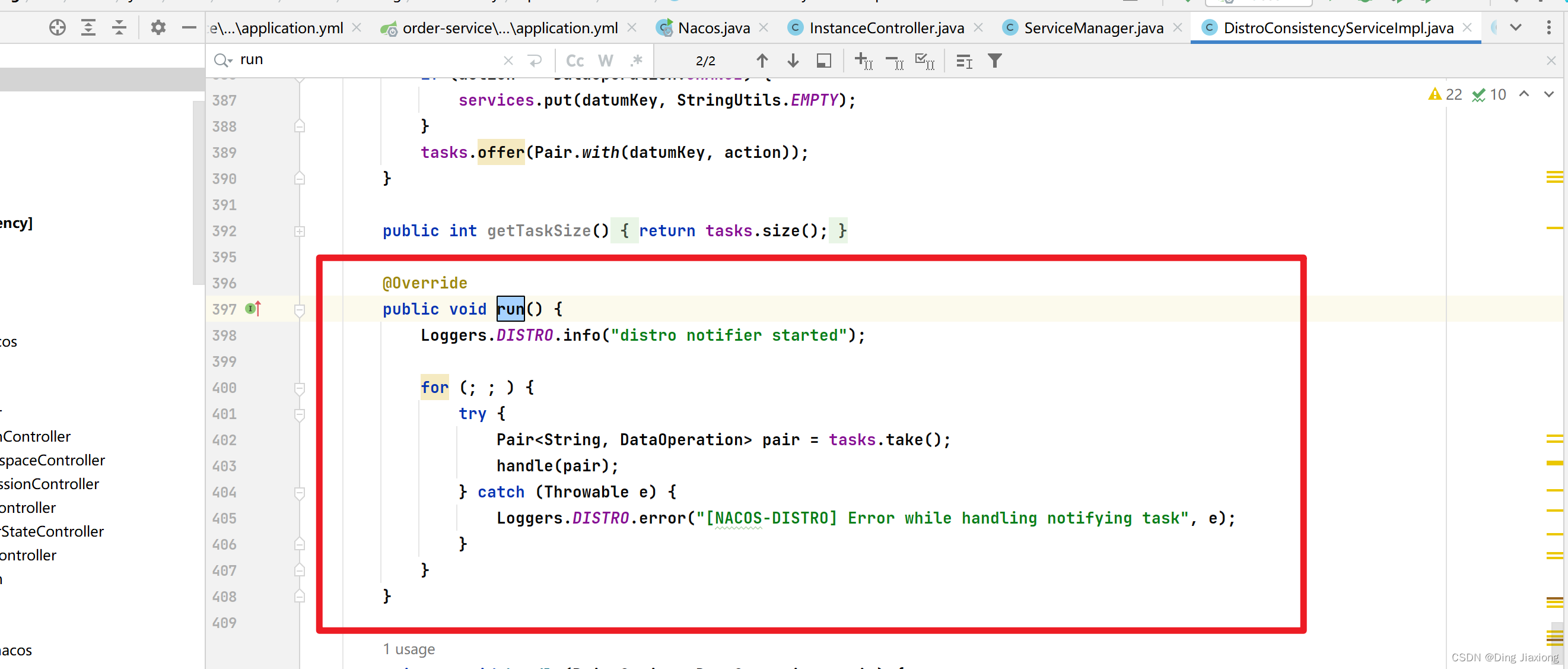Screen dimensions: 1568x669
Task: Open project view settings gear
Action: (158, 27)
